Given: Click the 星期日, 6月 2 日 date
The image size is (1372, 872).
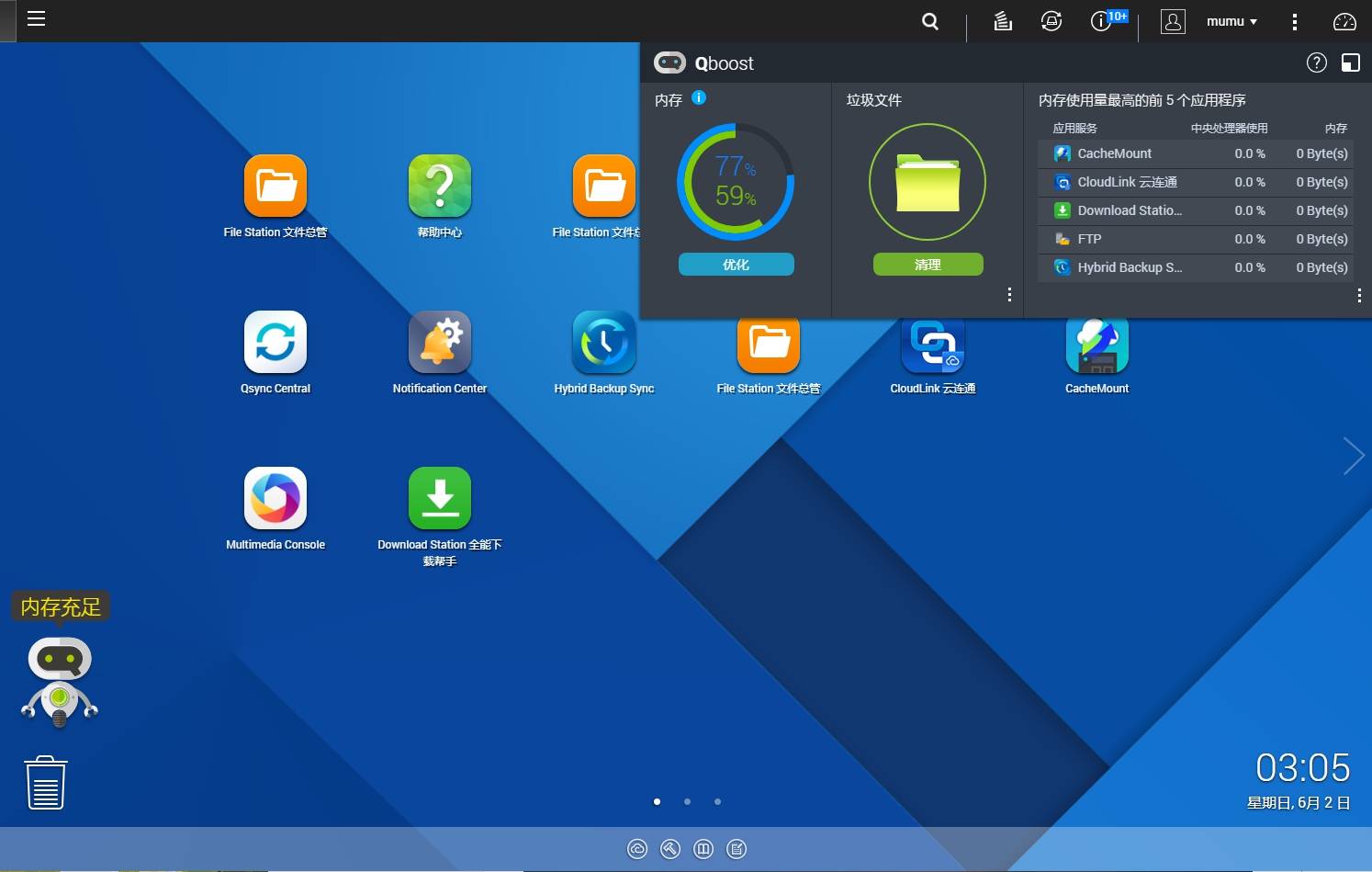Looking at the screenshot, I should 1299,802.
